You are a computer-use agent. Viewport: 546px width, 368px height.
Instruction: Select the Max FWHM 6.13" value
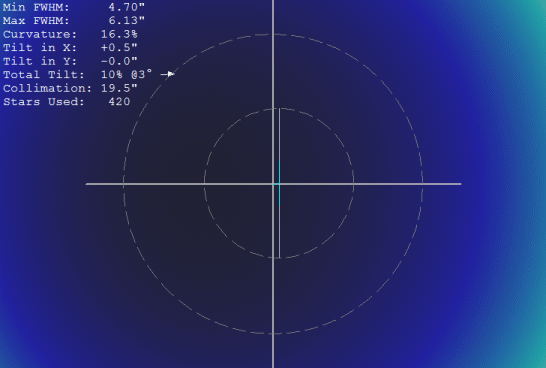(126, 21)
